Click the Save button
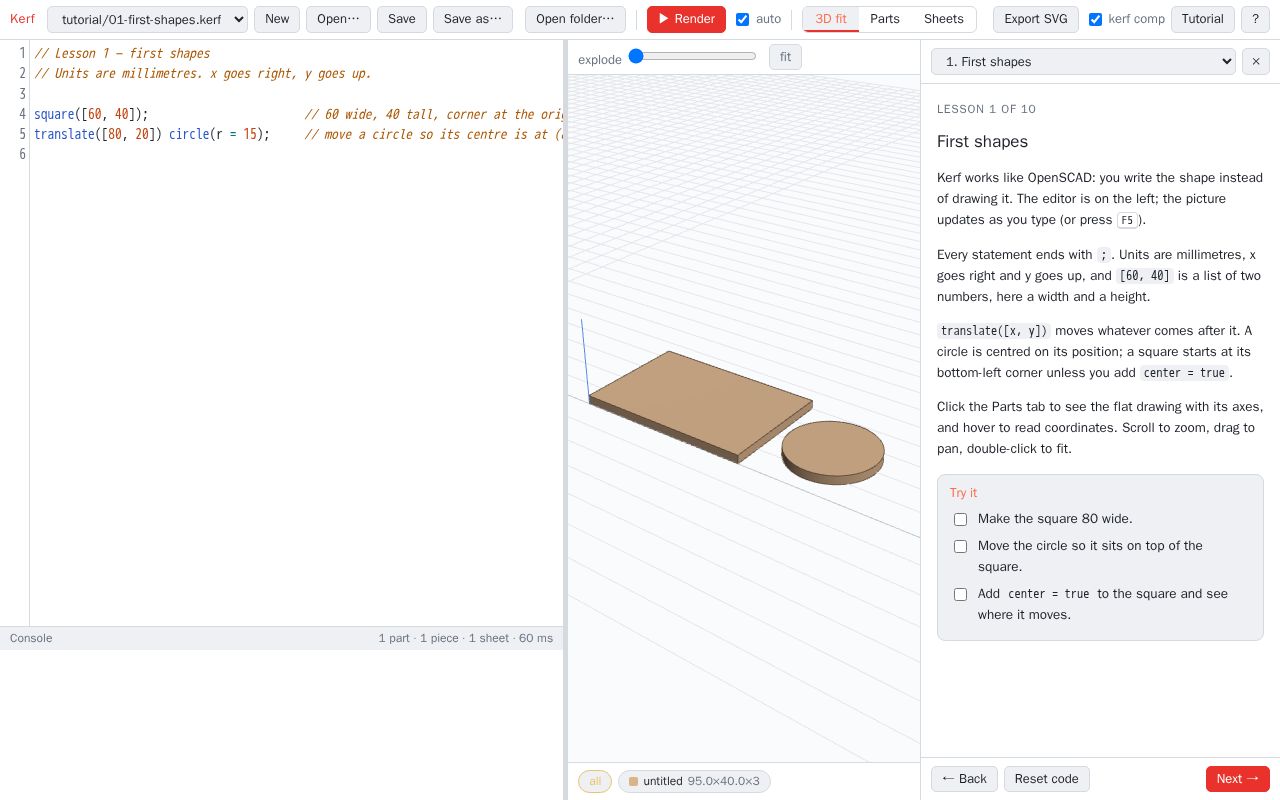 (x=402, y=19)
